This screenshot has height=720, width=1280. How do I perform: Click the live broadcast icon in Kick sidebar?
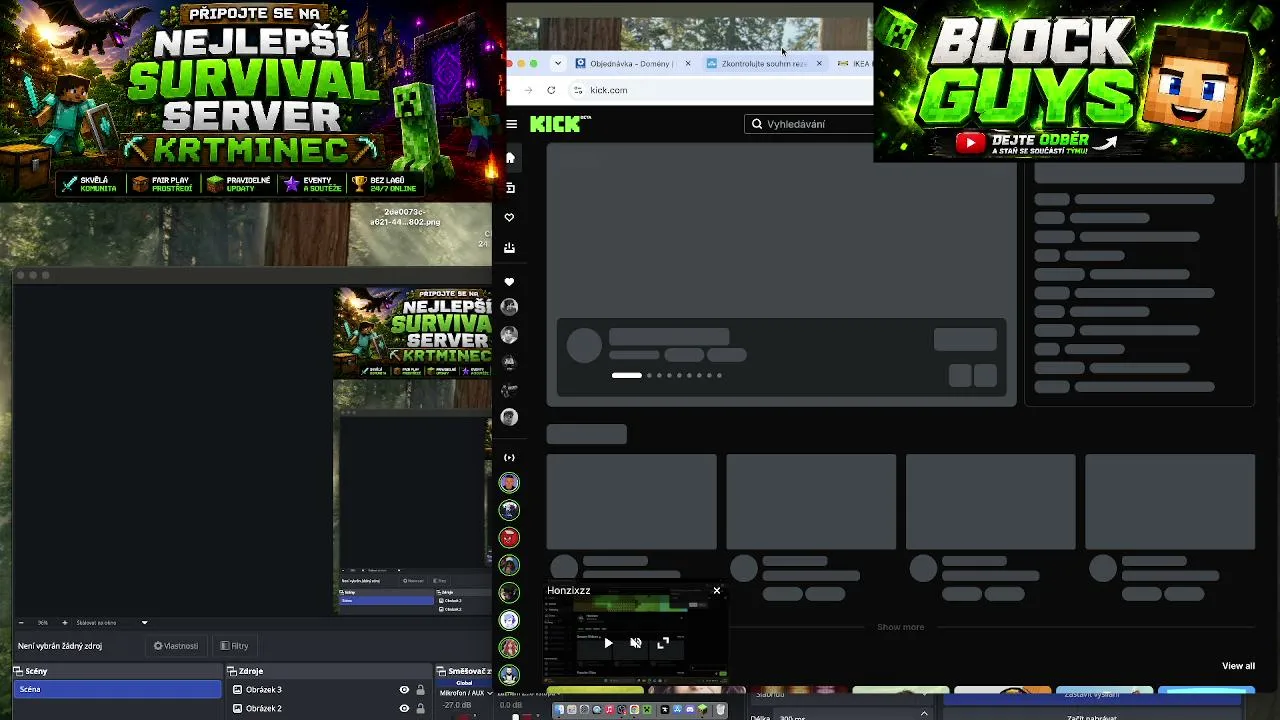pyautogui.click(x=509, y=457)
